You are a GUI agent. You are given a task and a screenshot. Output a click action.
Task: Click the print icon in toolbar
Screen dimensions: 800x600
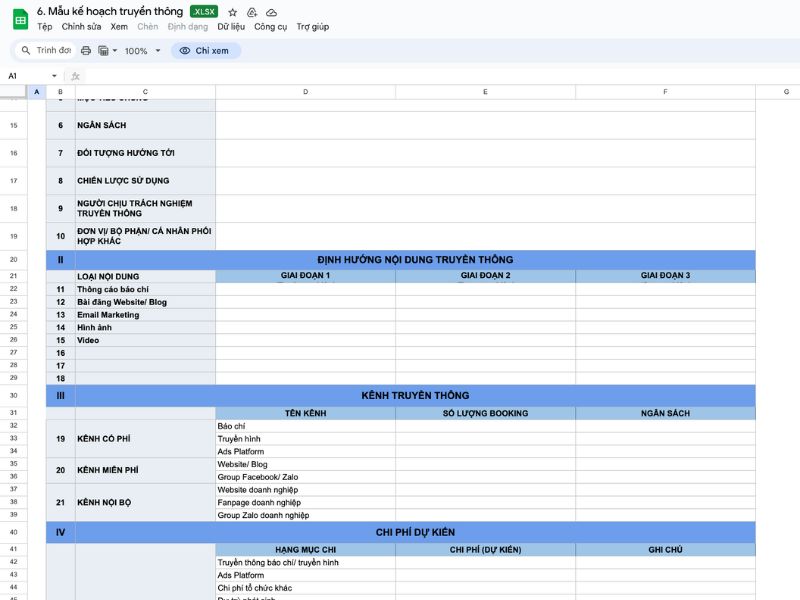pyautogui.click(x=86, y=50)
